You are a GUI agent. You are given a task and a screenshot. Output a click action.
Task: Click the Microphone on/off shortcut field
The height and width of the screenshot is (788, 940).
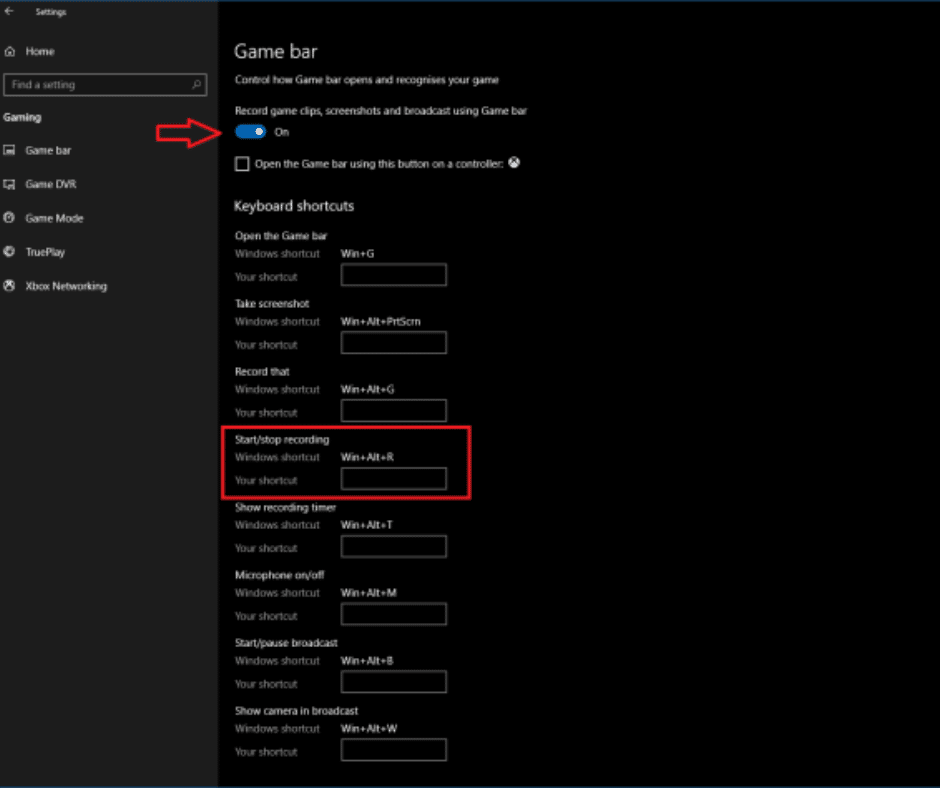[x=393, y=615]
